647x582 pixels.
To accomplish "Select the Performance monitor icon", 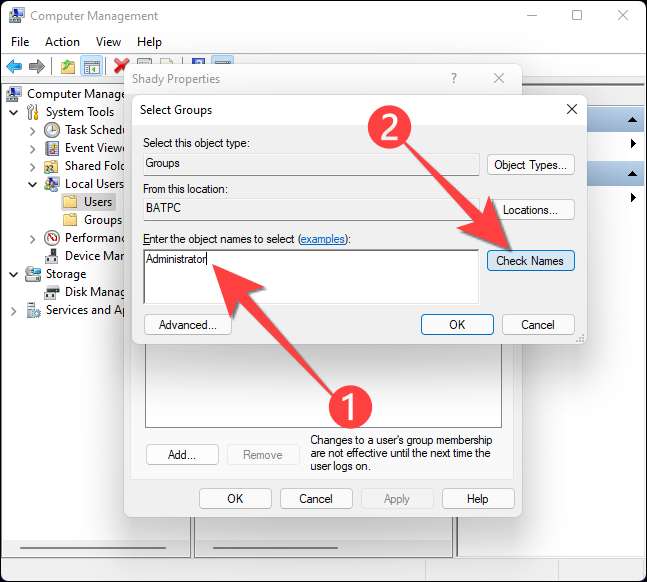I will pos(52,238).
